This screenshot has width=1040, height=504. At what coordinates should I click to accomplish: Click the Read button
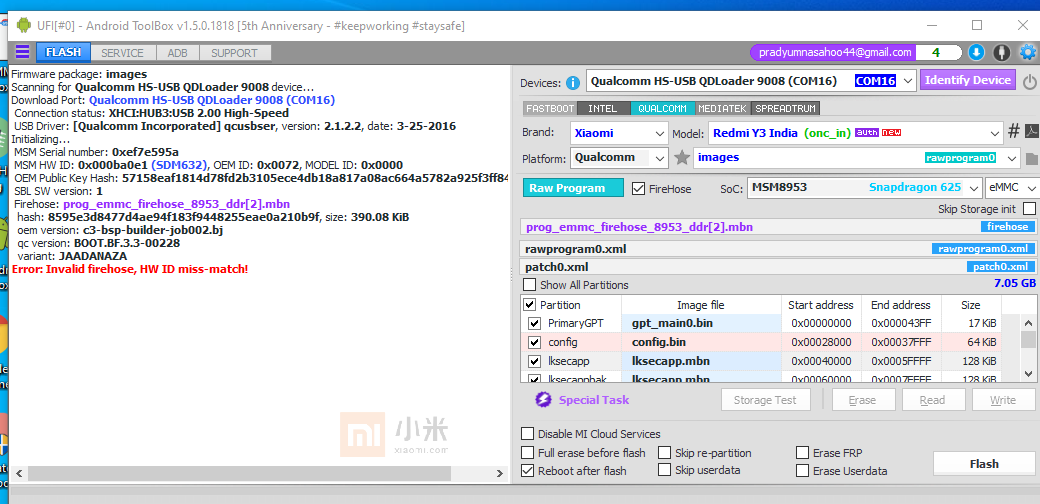click(933, 400)
